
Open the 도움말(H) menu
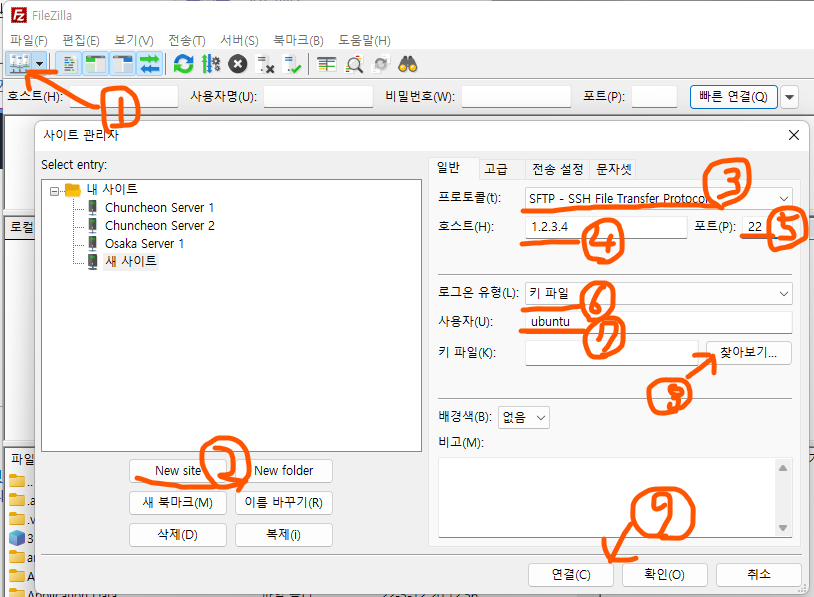[364, 40]
